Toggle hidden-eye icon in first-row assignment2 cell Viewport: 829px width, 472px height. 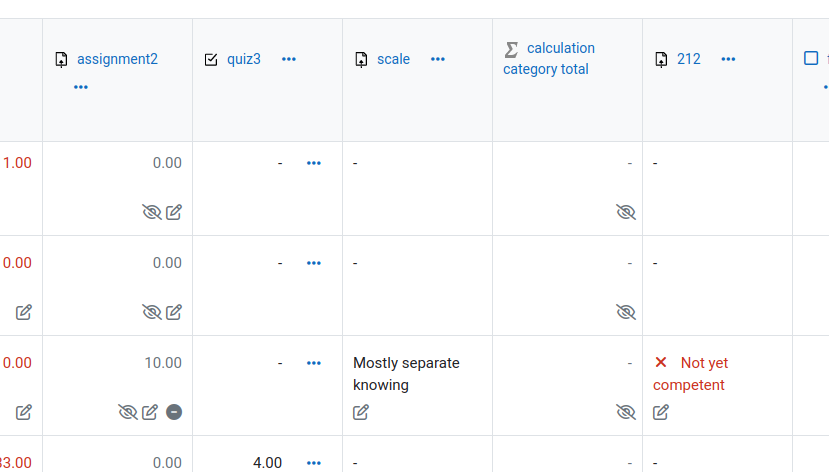(152, 212)
